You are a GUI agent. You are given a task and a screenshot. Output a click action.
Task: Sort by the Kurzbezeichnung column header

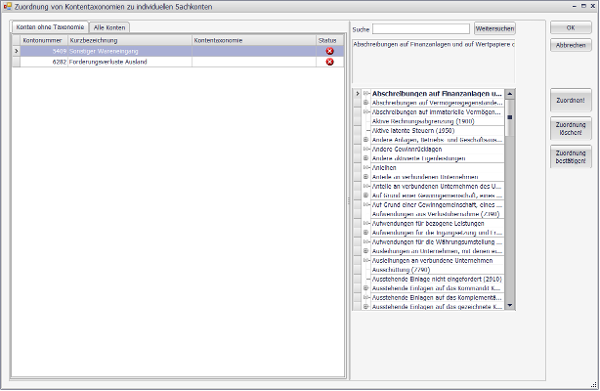point(130,40)
